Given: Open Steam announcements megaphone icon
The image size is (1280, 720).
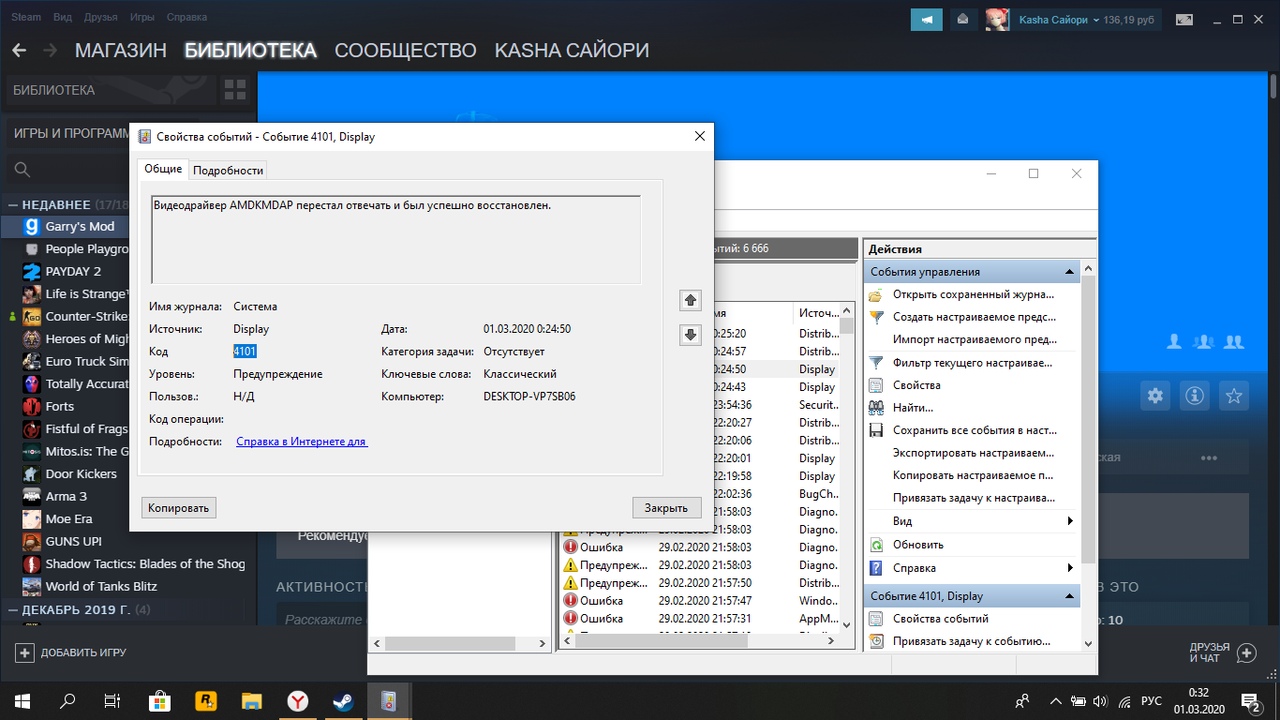Looking at the screenshot, I should pyautogui.click(x=926, y=19).
